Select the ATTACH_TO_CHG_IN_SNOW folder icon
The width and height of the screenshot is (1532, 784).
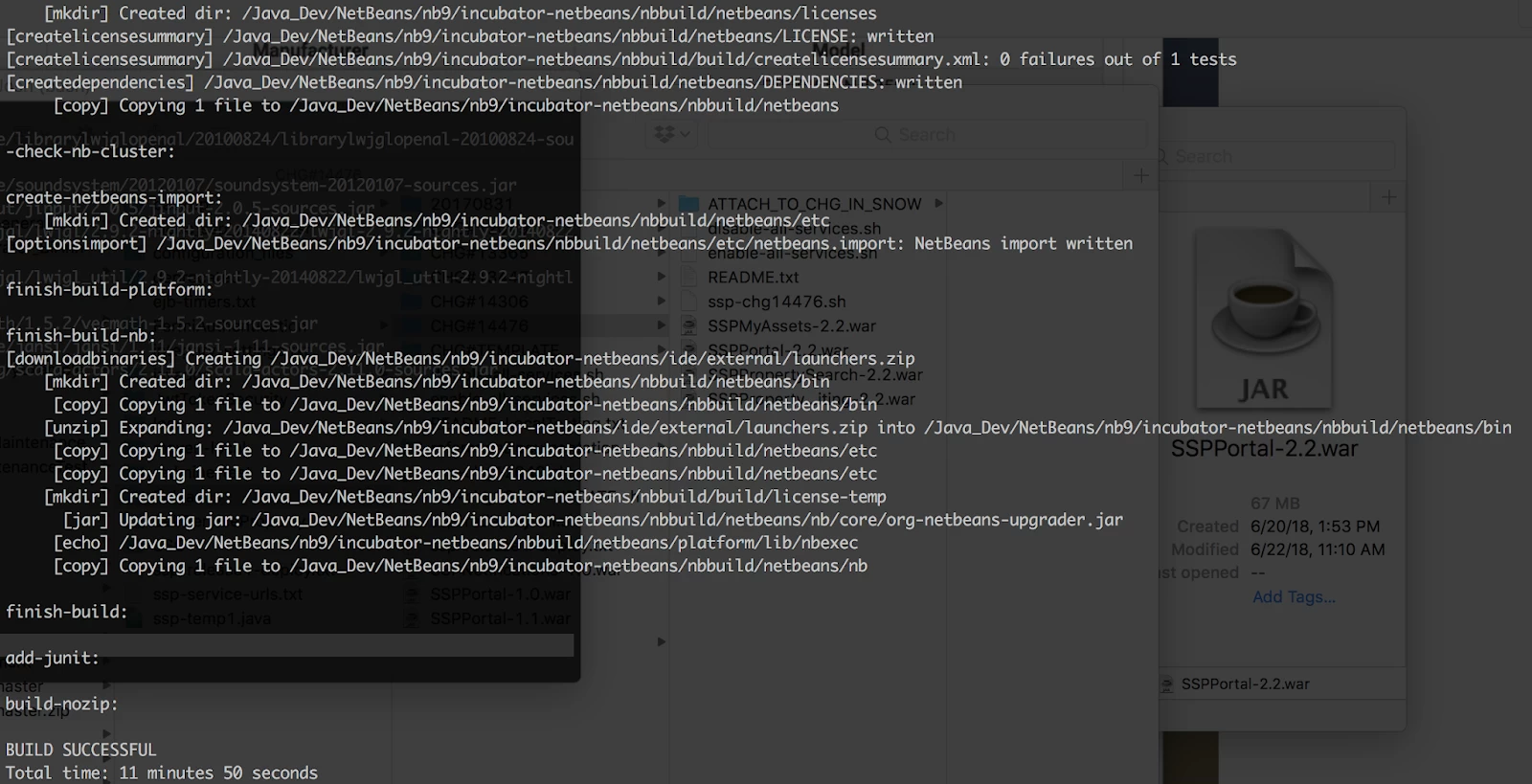[688, 204]
